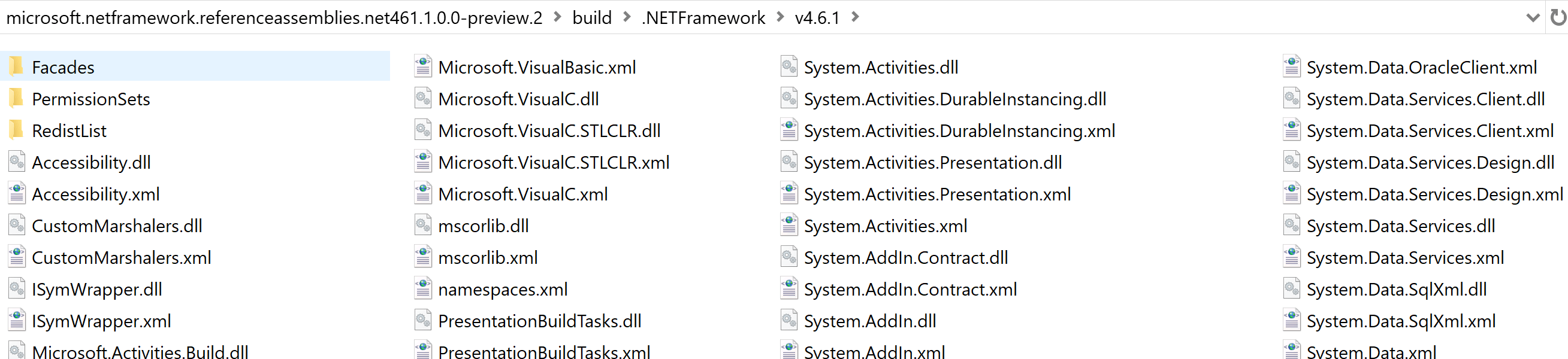Screen dimensions: 1568x359
Task: Select the System.AddIn.Contract.xml file name
Action: point(910,289)
